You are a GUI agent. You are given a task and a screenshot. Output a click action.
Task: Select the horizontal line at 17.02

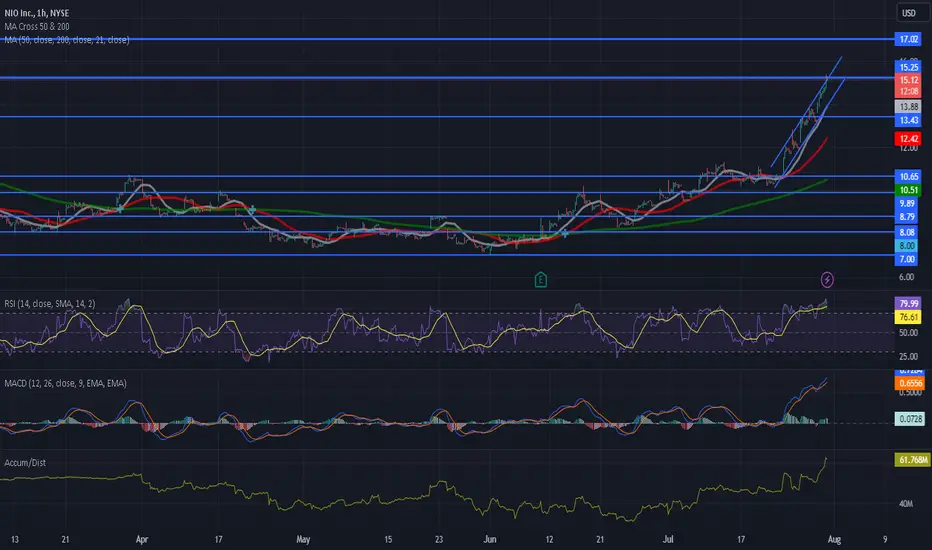pos(447,39)
